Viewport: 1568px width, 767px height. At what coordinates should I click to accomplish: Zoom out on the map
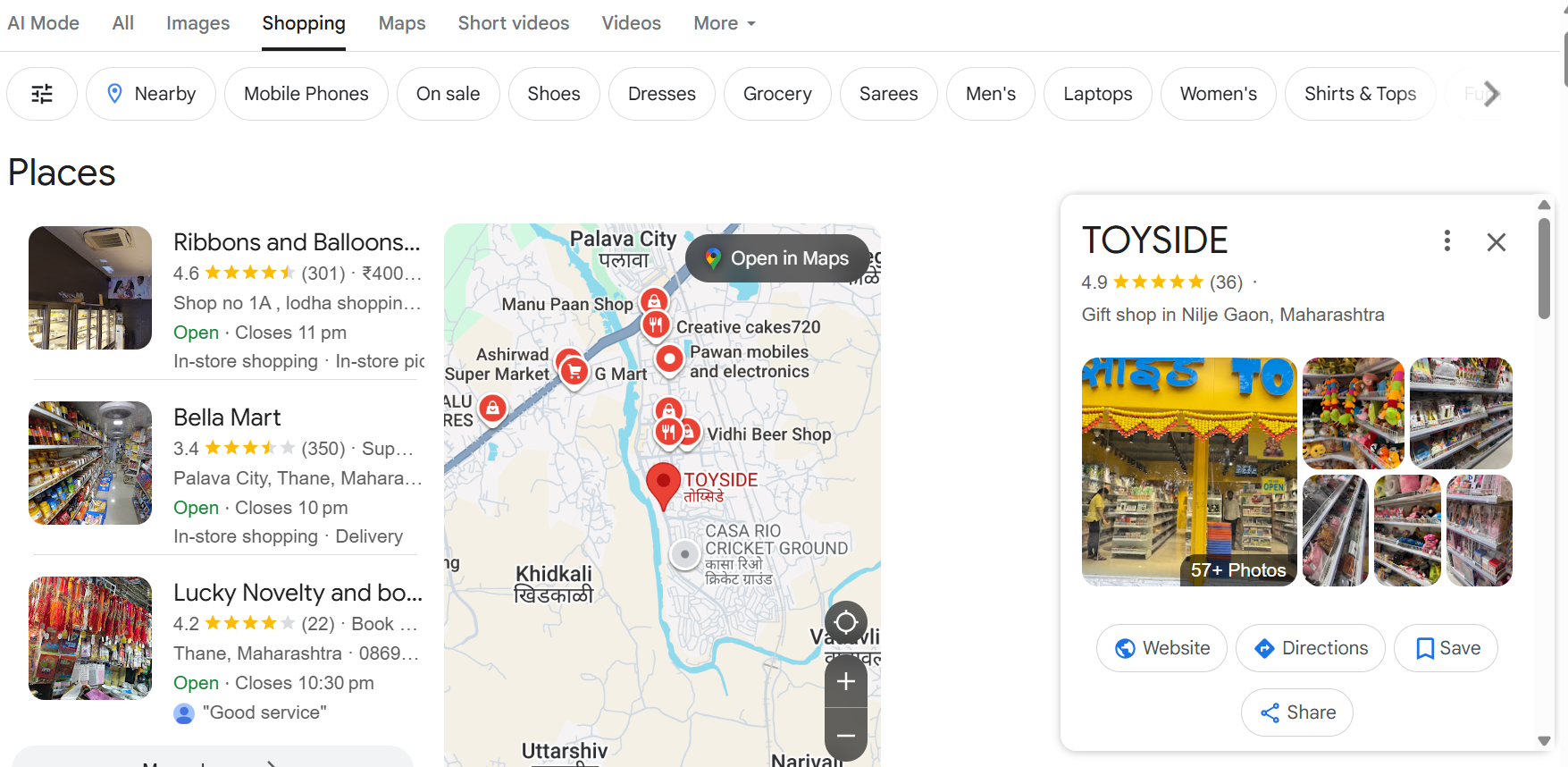click(845, 735)
